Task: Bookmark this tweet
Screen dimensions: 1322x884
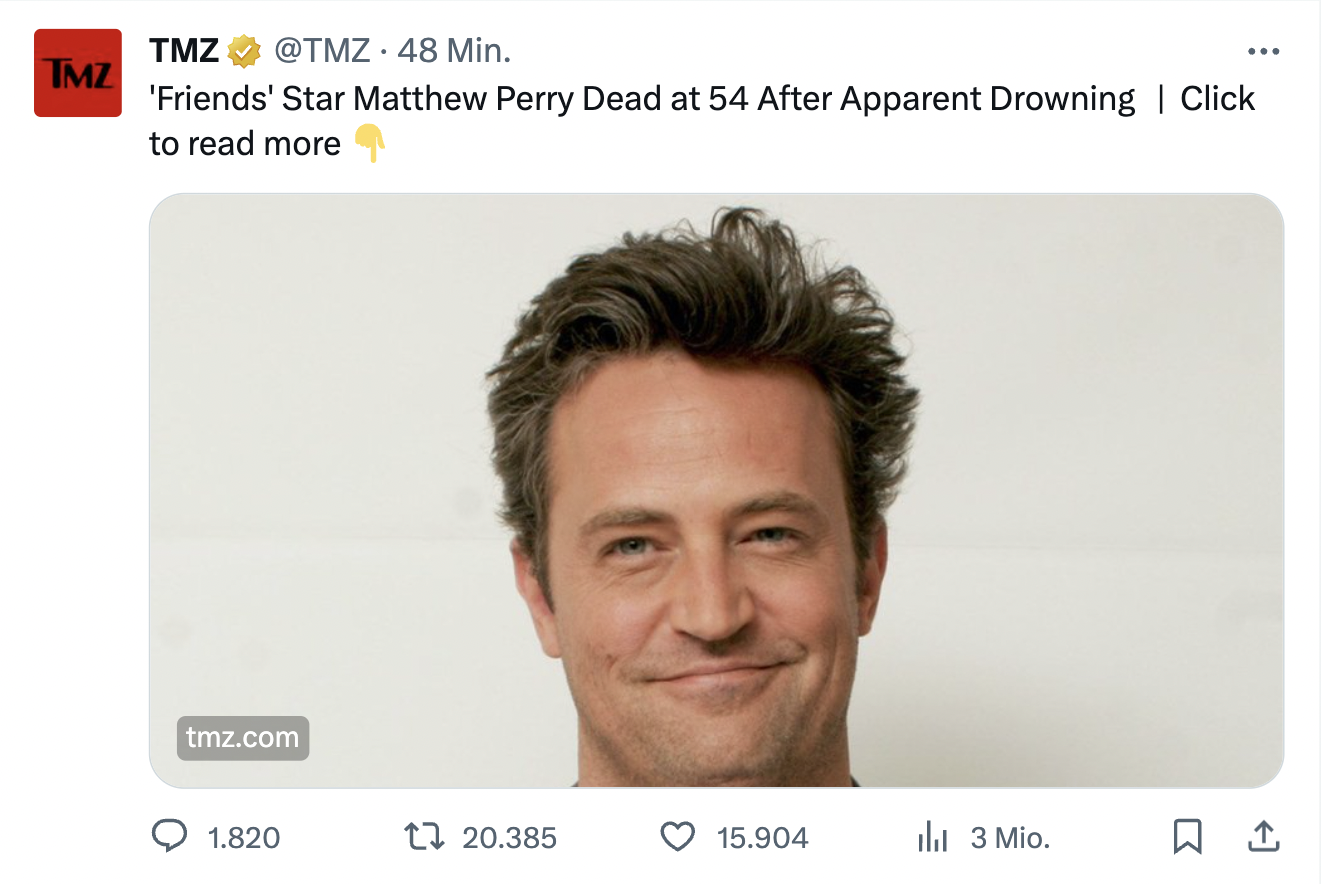Action: [1188, 837]
